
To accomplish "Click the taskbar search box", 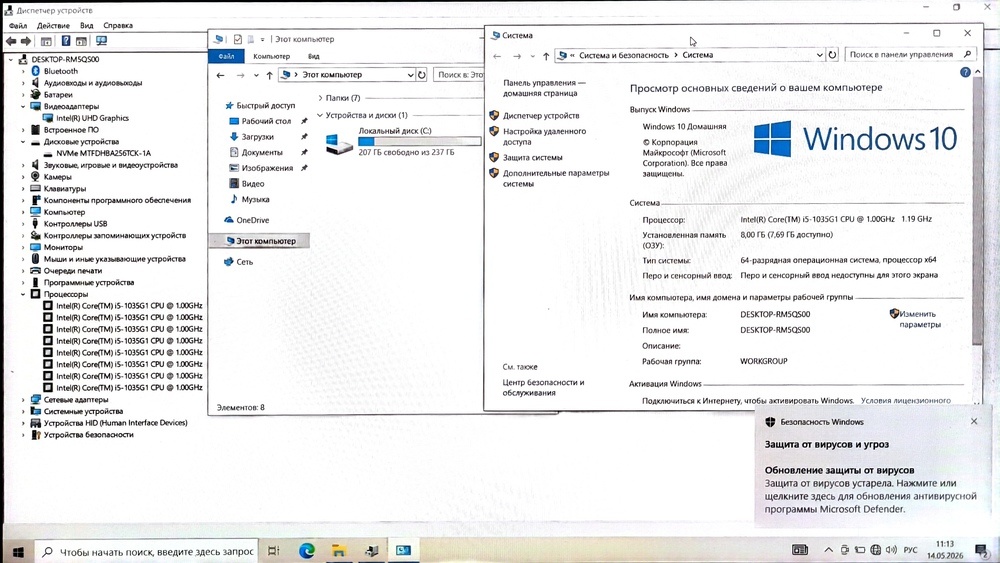I will point(147,552).
